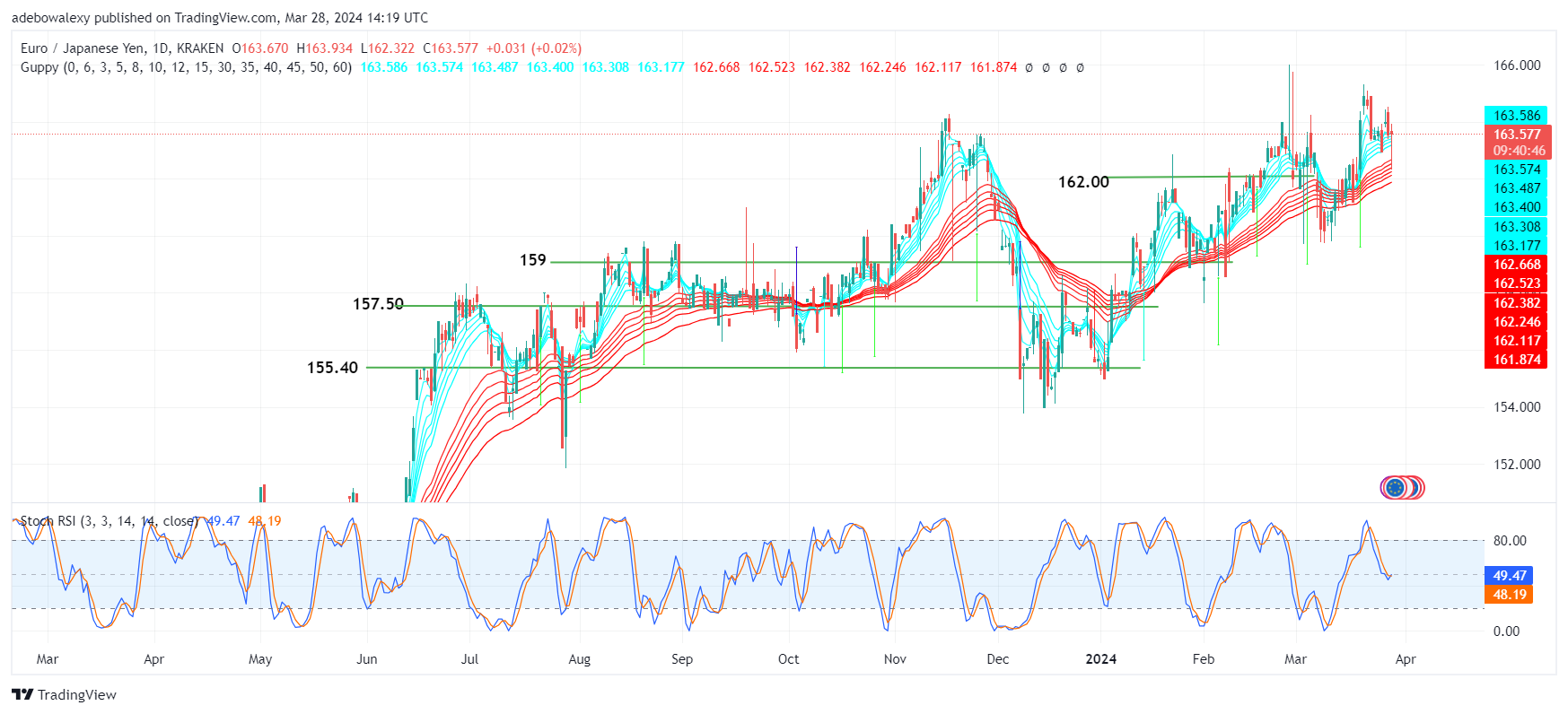Click the Apr label at the far right of time axis
The height and width of the screenshot is (714, 1568).
tap(1406, 659)
